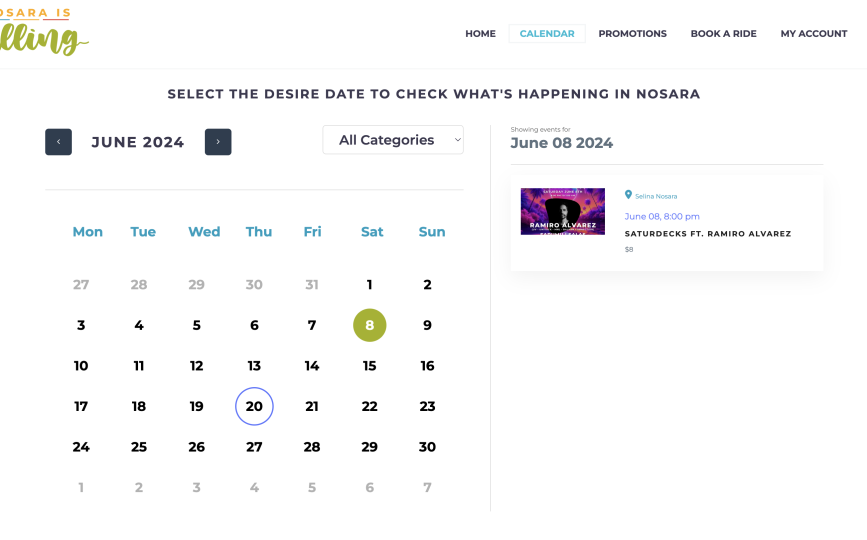Image resolution: width=867 pixels, height=540 pixels.
Task: Open the Home menu item
Action: click(x=480, y=34)
